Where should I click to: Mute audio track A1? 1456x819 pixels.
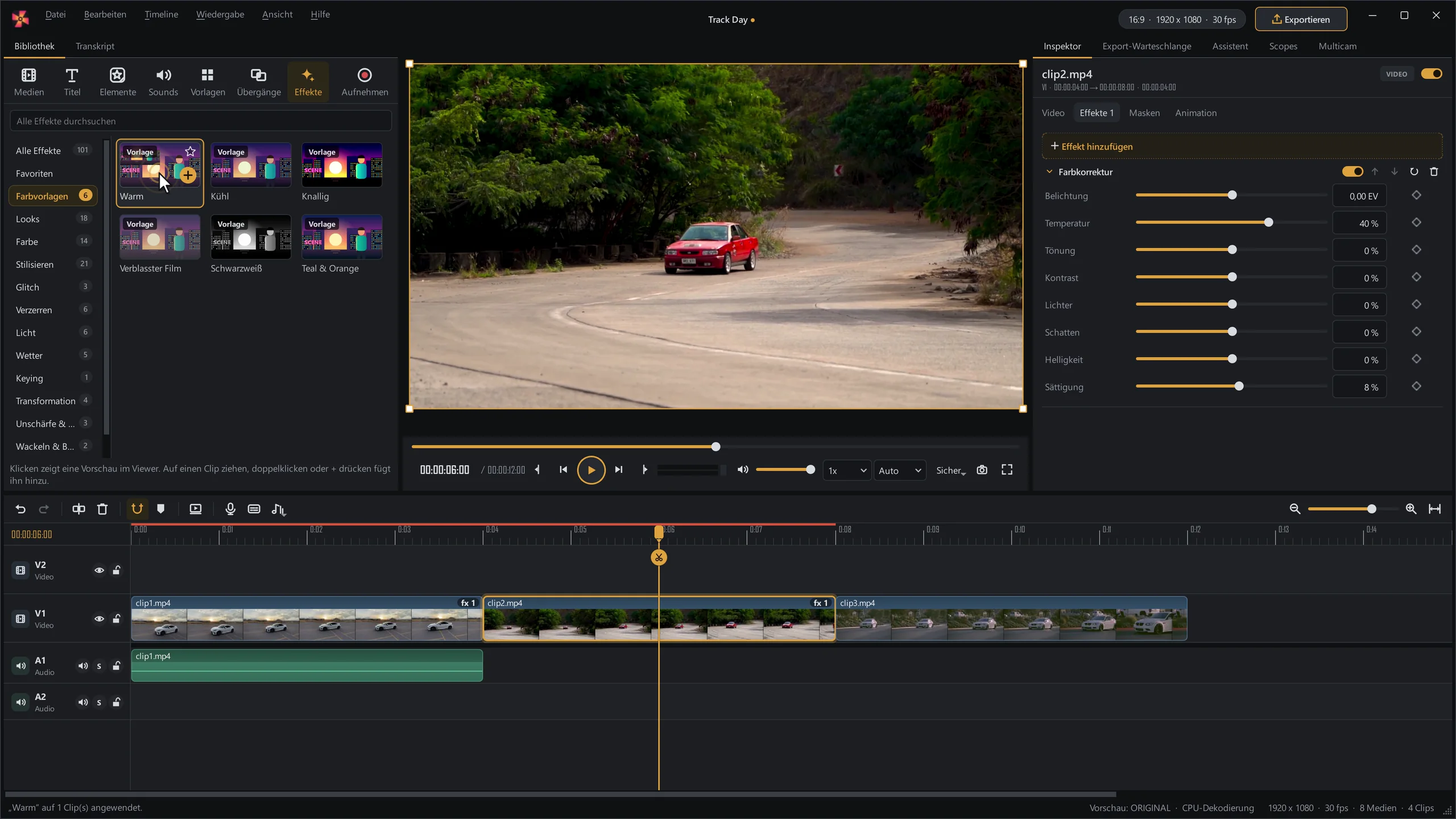point(83,665)
